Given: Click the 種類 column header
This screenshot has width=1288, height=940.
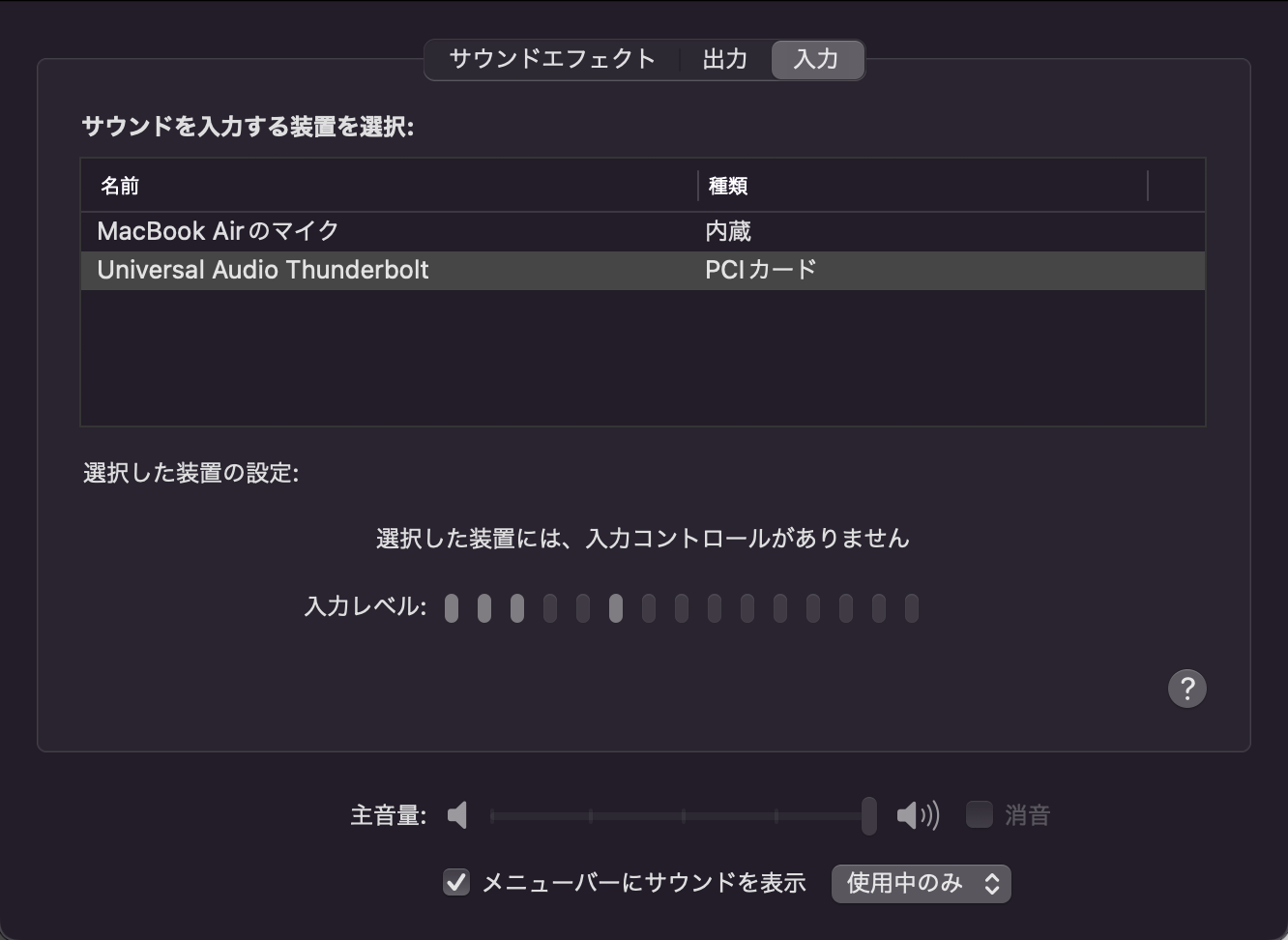Looking at the screenshot, I should [x=728, y=186].
